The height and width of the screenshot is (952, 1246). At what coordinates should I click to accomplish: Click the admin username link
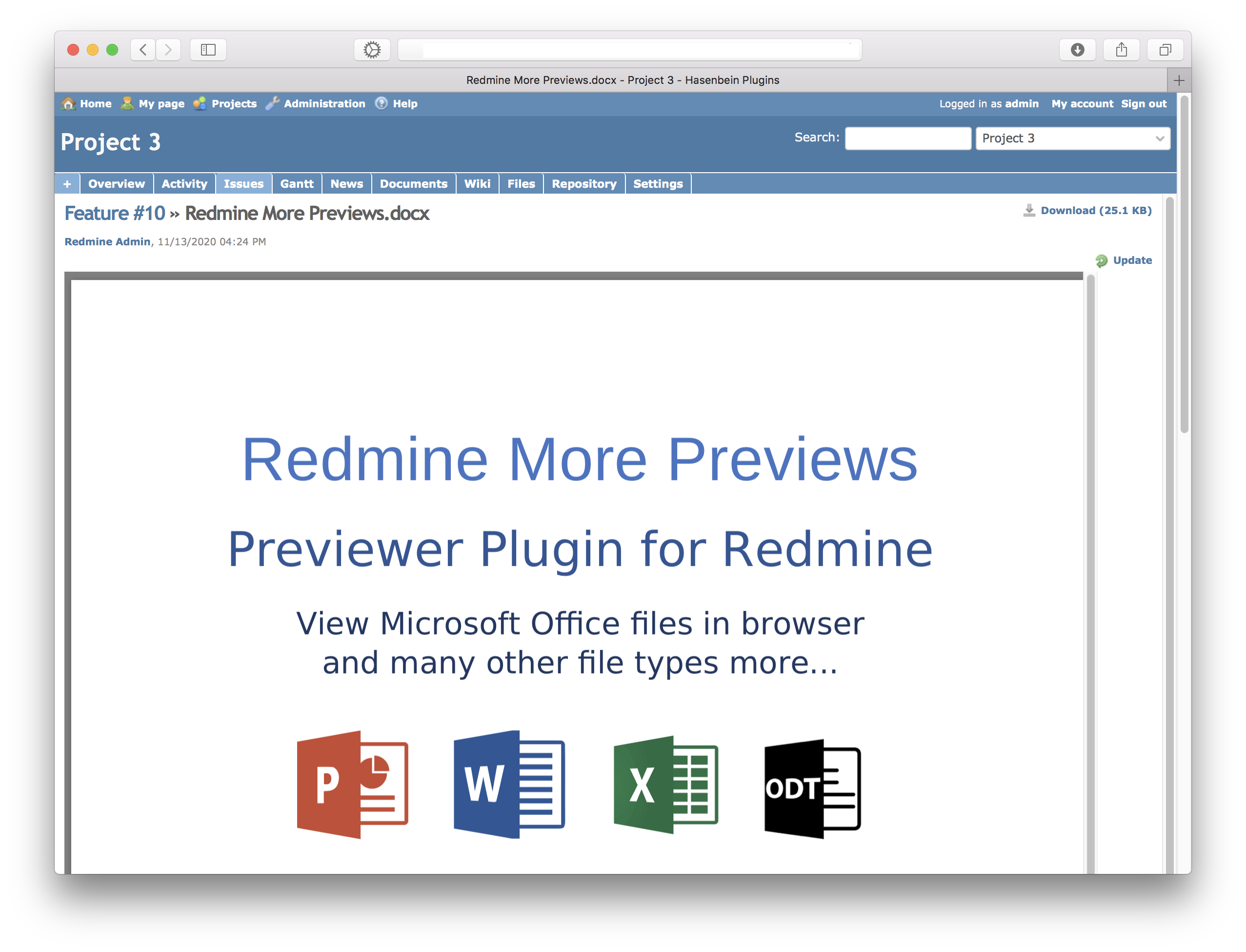click(x=1022, y=104)
